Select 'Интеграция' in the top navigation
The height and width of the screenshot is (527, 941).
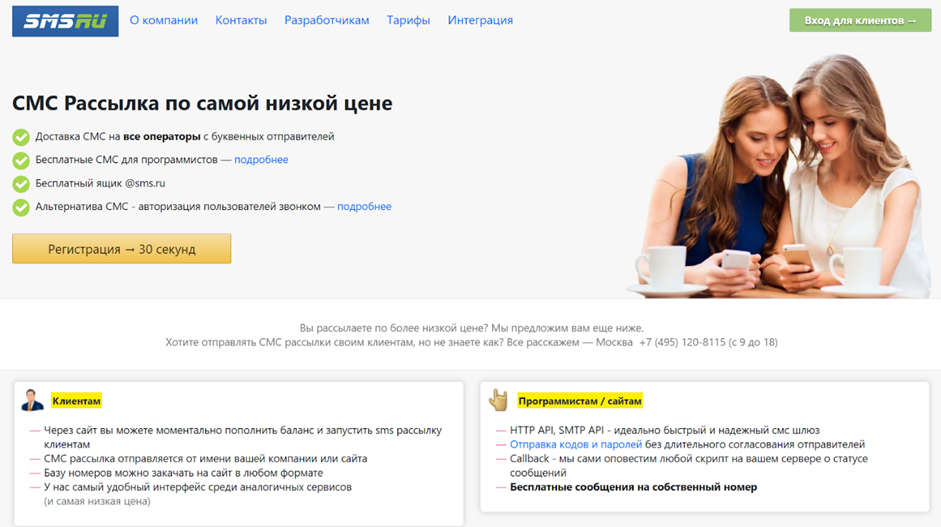480,21
